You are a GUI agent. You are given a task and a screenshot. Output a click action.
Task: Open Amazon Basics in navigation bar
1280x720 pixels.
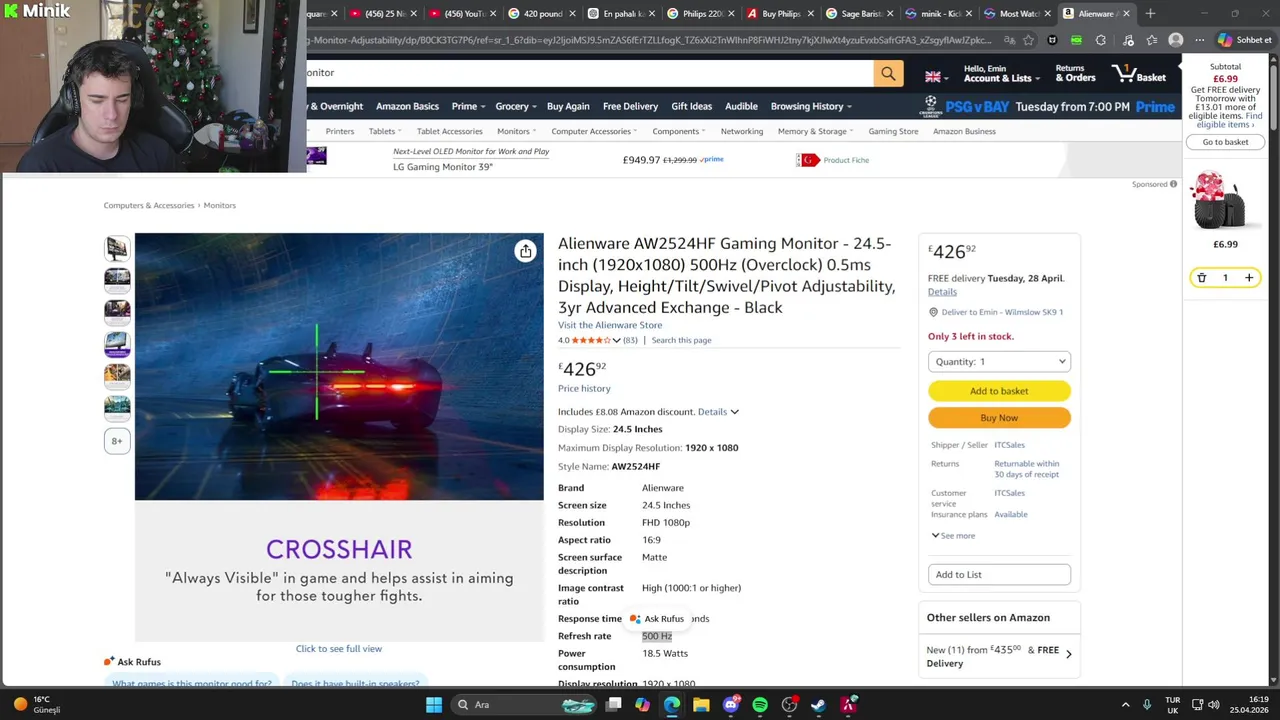click(407, 106)
